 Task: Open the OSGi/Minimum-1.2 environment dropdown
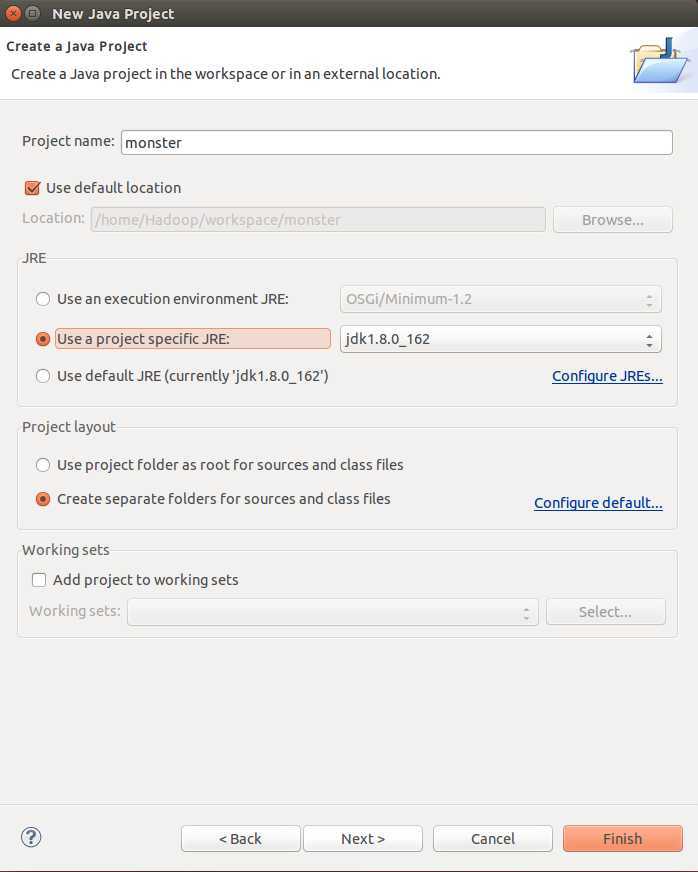pos(500,299)
